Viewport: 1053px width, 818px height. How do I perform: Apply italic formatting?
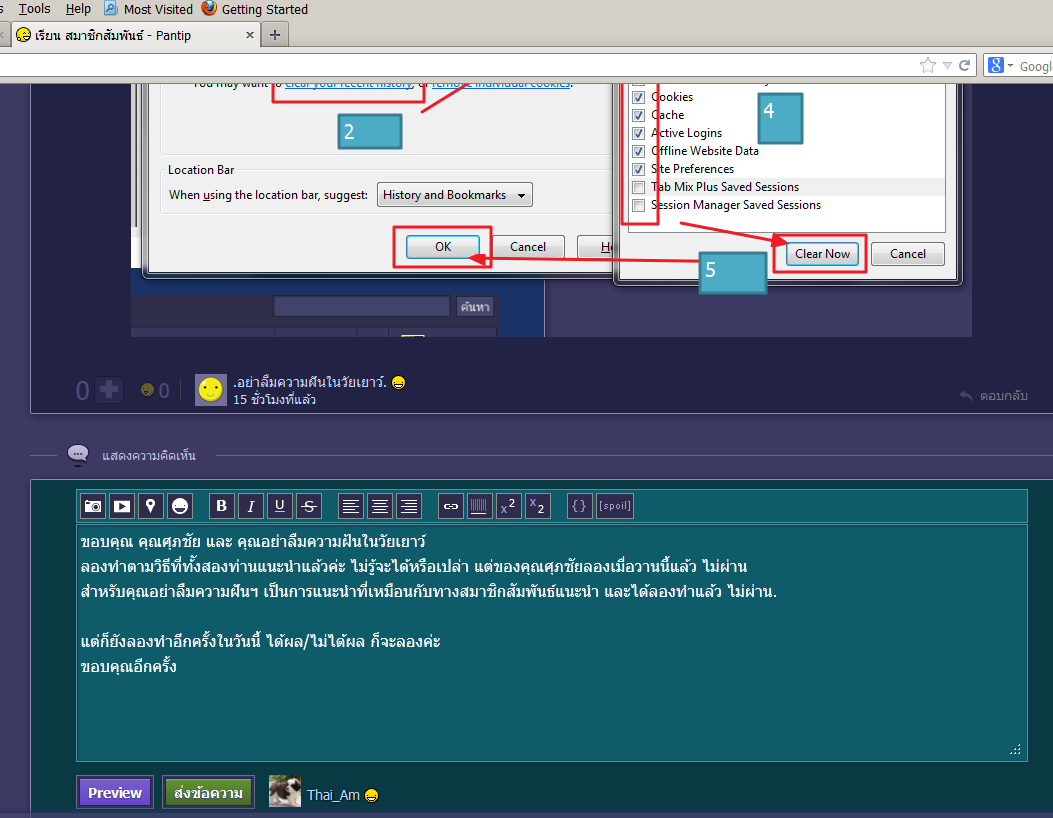click(250, 506)
